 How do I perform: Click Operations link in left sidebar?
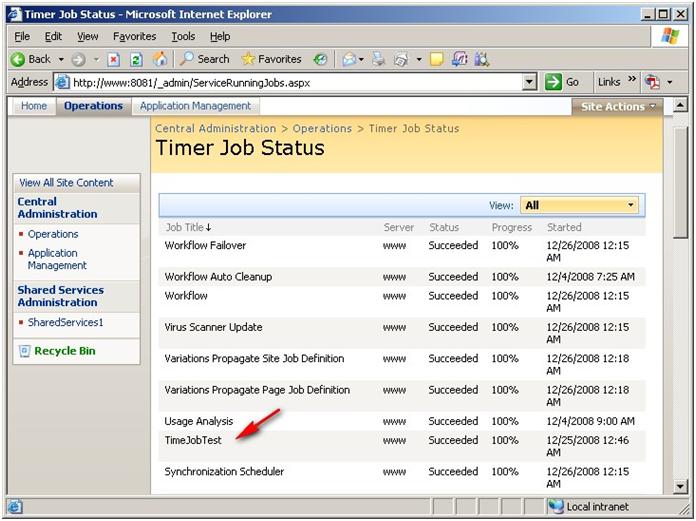53,234
